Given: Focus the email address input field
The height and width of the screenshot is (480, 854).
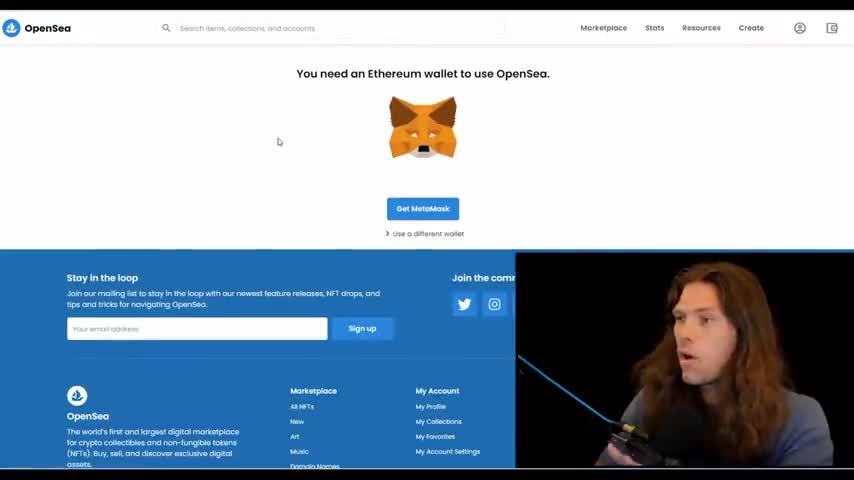Looking at the screenshot, I should (197, 329).
